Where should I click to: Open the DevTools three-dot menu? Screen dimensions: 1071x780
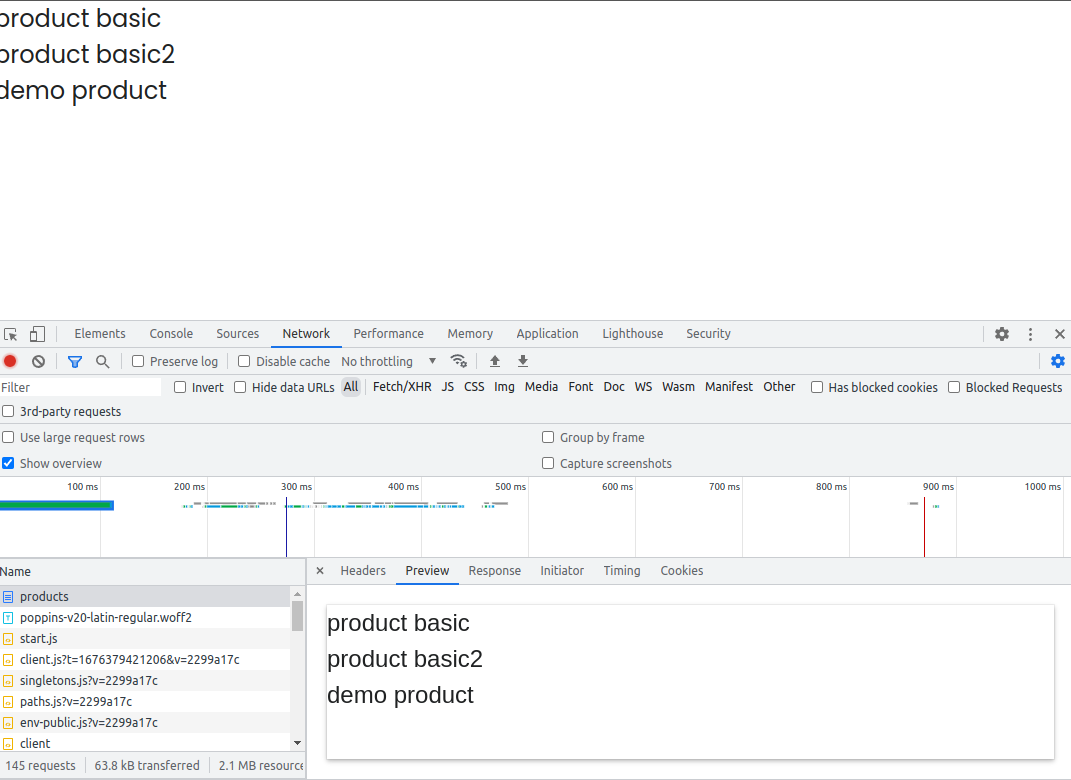click(x=1030, y=333)
